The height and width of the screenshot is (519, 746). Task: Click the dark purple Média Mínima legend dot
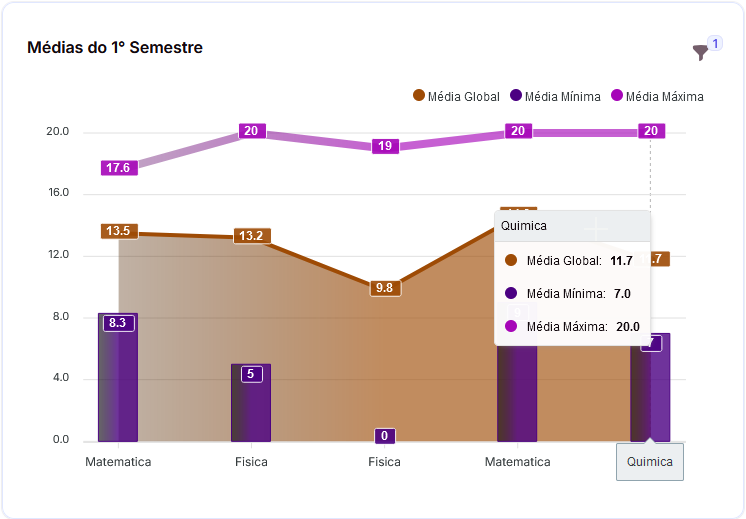(x=516, y=96)
